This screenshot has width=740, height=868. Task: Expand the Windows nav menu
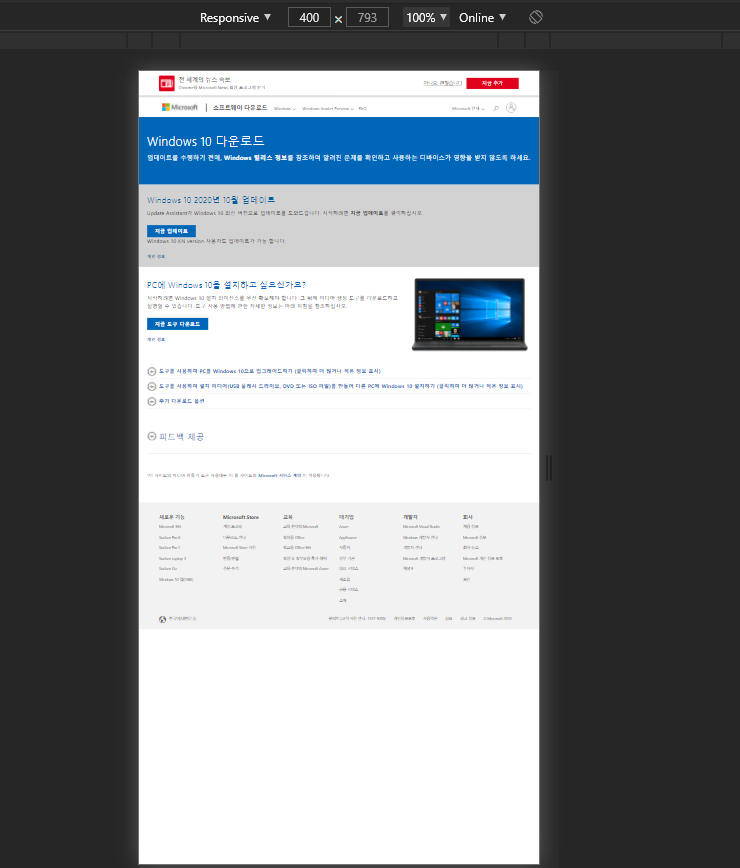click(x=284, y=108)
